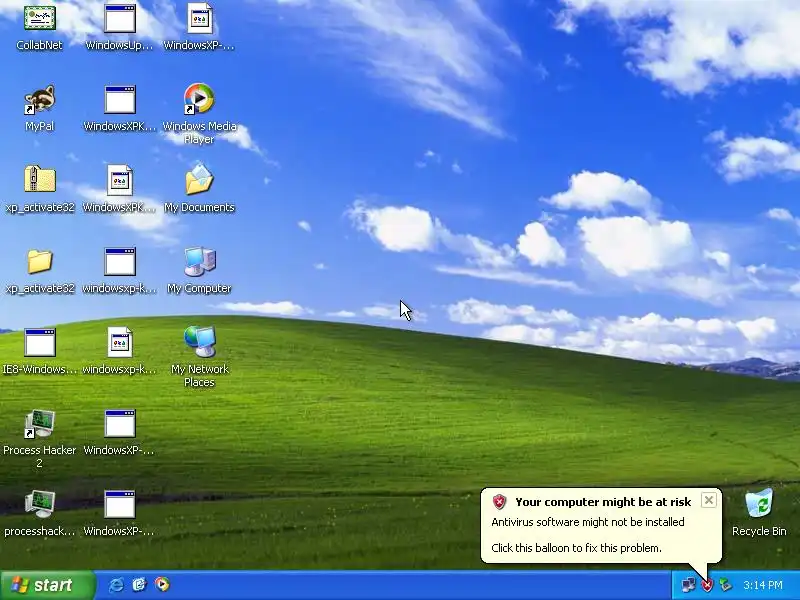Select WindowsXP-... icon beside processhack...
Viewport: 800px width, 600px height.
[x=120, y=504]
